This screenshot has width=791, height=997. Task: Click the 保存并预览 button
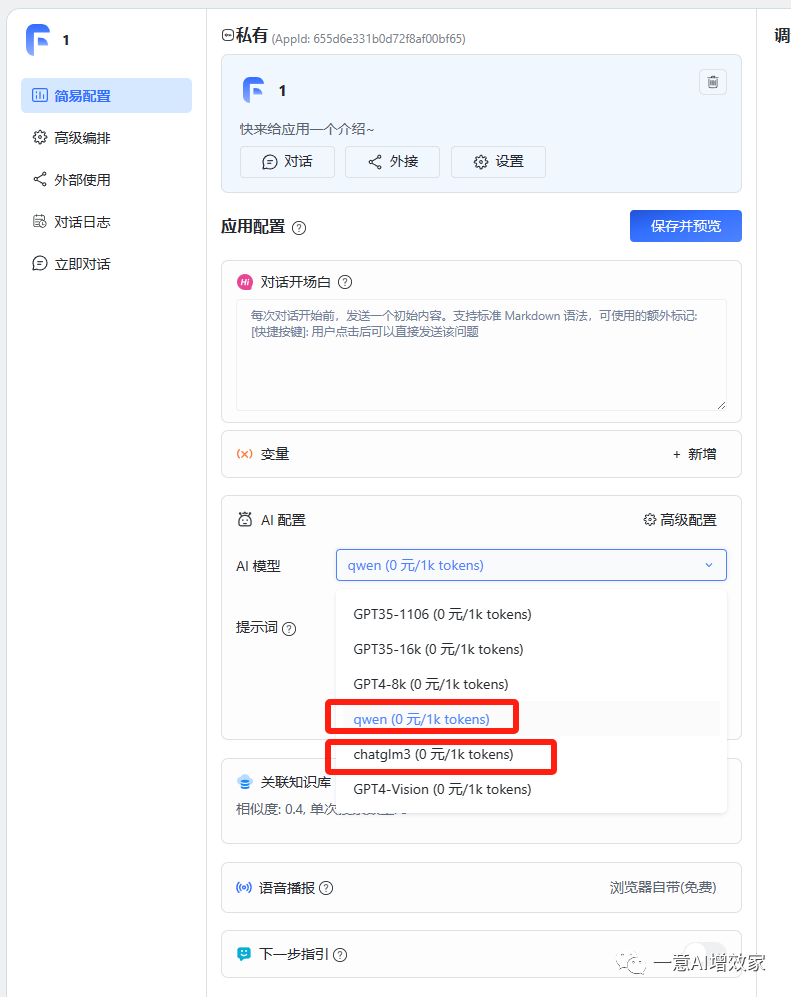(x=685, y=226)
